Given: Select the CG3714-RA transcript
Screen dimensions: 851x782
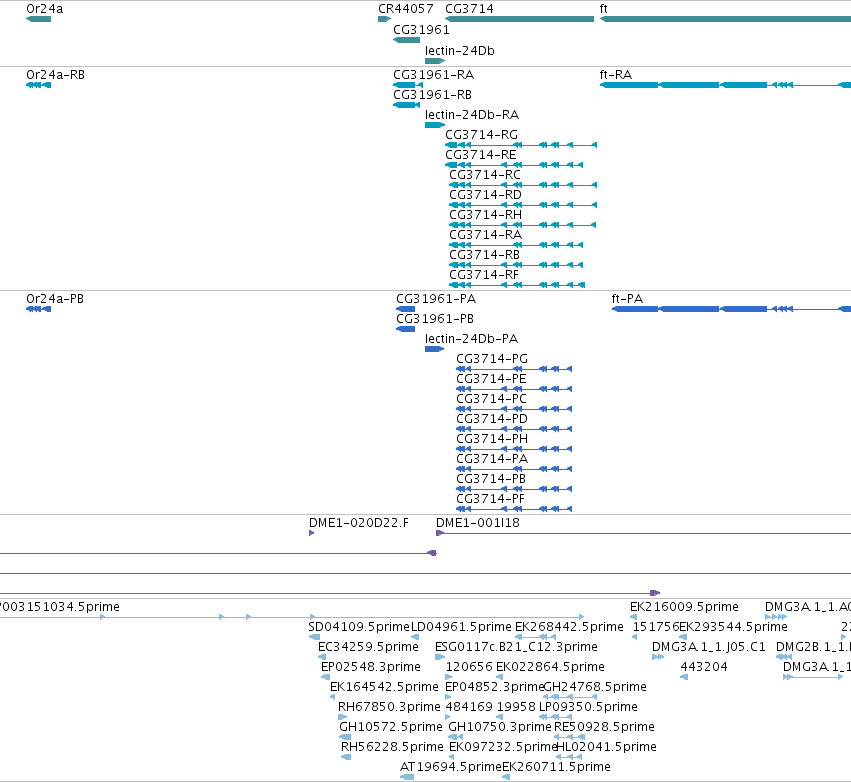Looking at the screenshot, I should coord(516,245).
